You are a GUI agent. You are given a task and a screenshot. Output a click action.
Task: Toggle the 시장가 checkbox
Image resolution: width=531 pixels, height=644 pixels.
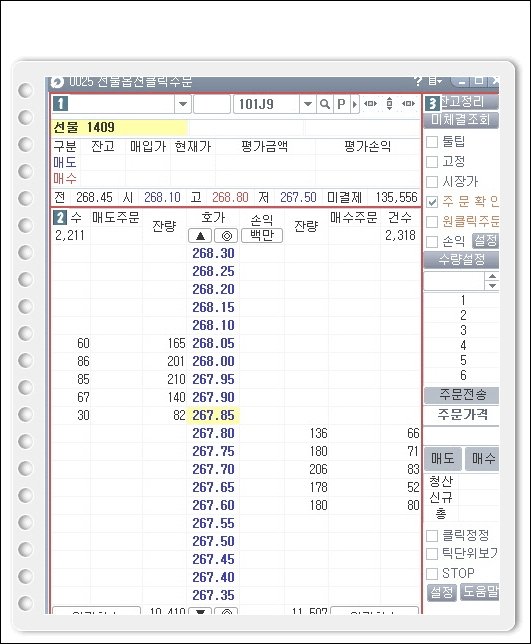tap(432, 182)
